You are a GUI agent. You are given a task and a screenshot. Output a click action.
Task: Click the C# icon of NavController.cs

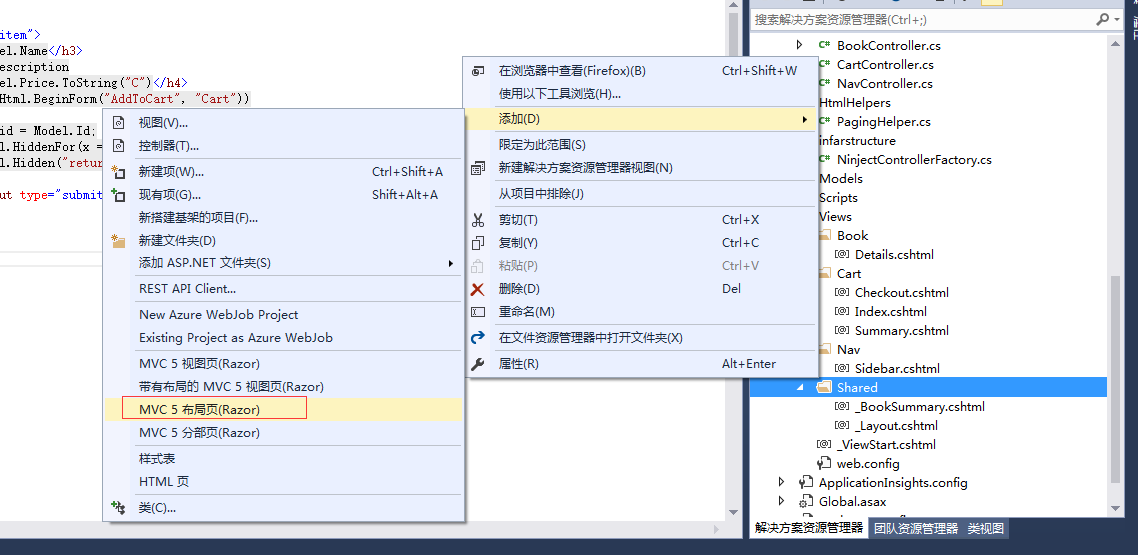click(824, 83)
